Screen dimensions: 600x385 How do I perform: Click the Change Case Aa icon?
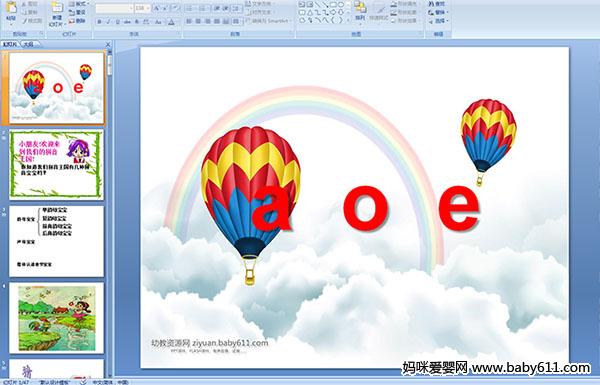[158, 22]
